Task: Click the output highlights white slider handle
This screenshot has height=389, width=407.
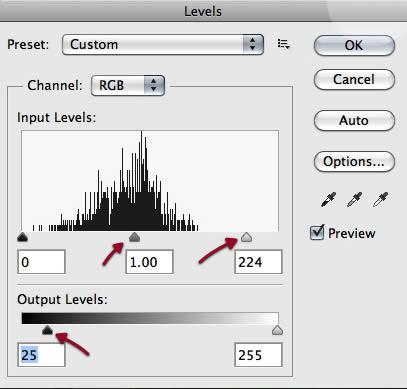Action: 277,330
